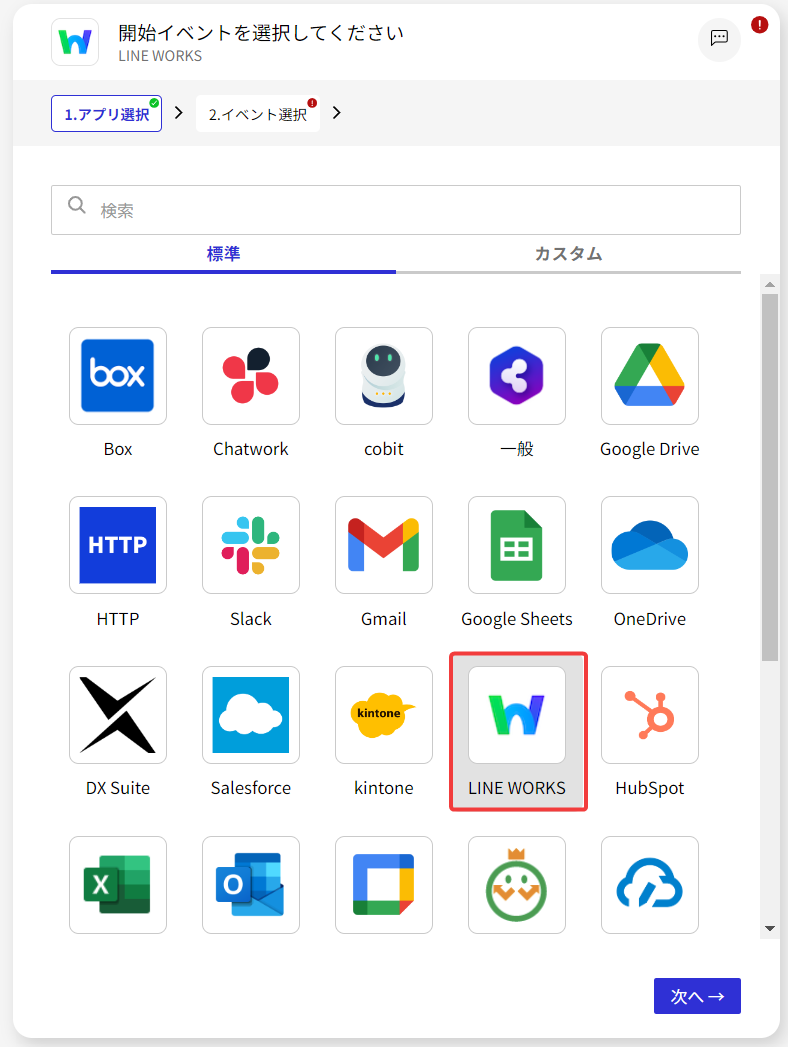Click the scrollbar up arrow

[770, 284]
